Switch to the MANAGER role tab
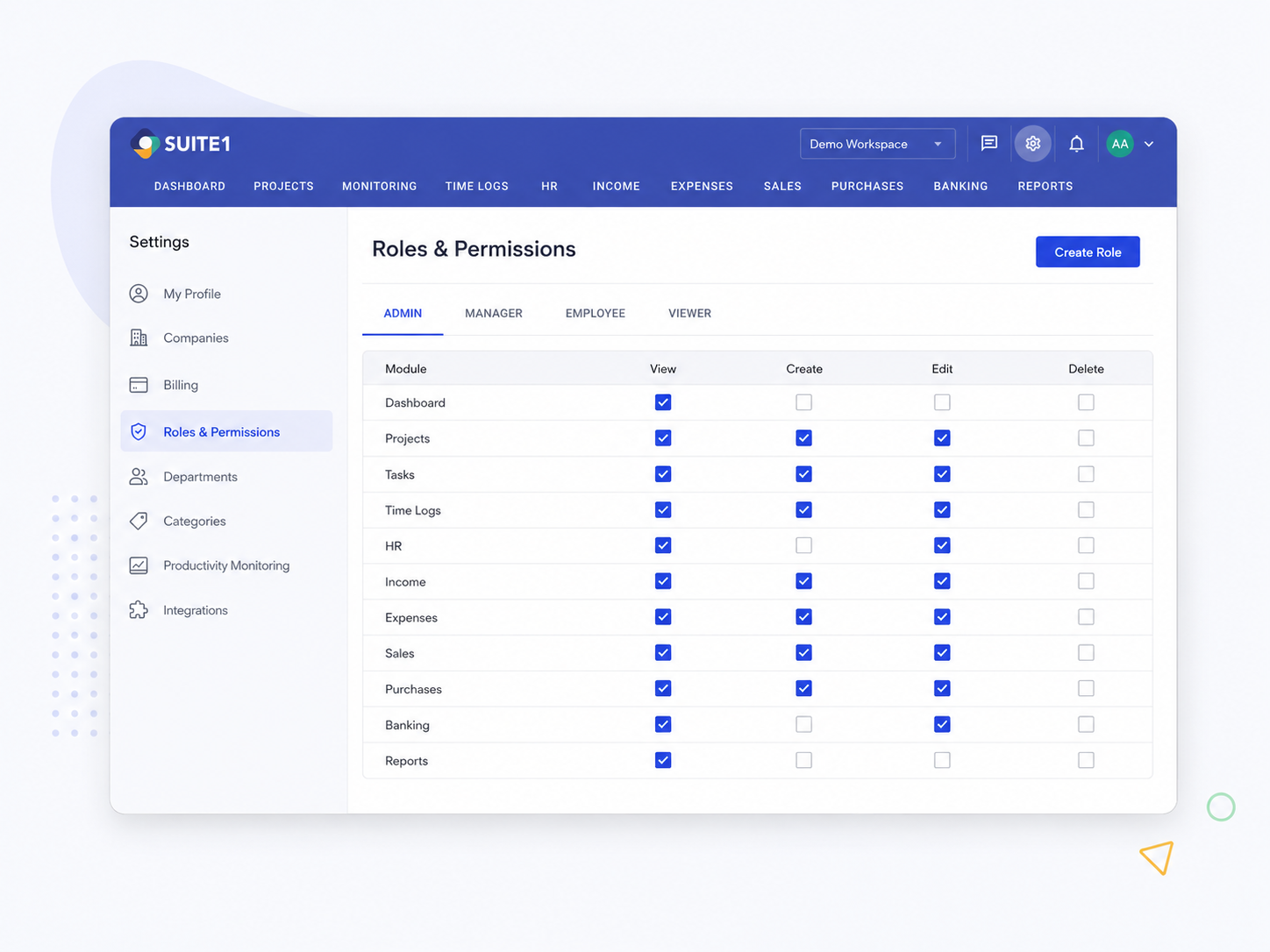This screenshot has height=952, width=1270. pos(494,313)
